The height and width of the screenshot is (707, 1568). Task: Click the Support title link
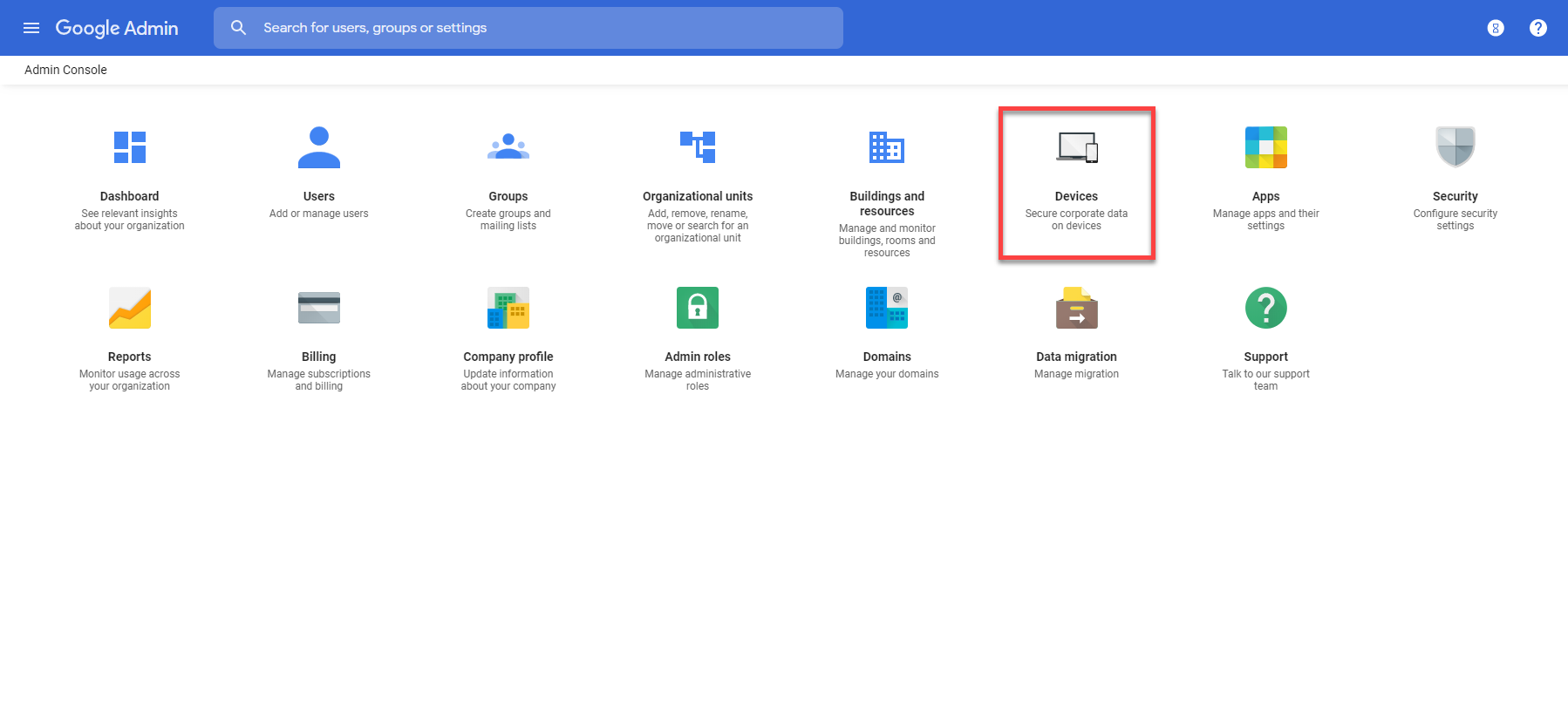coord(1266,357)
